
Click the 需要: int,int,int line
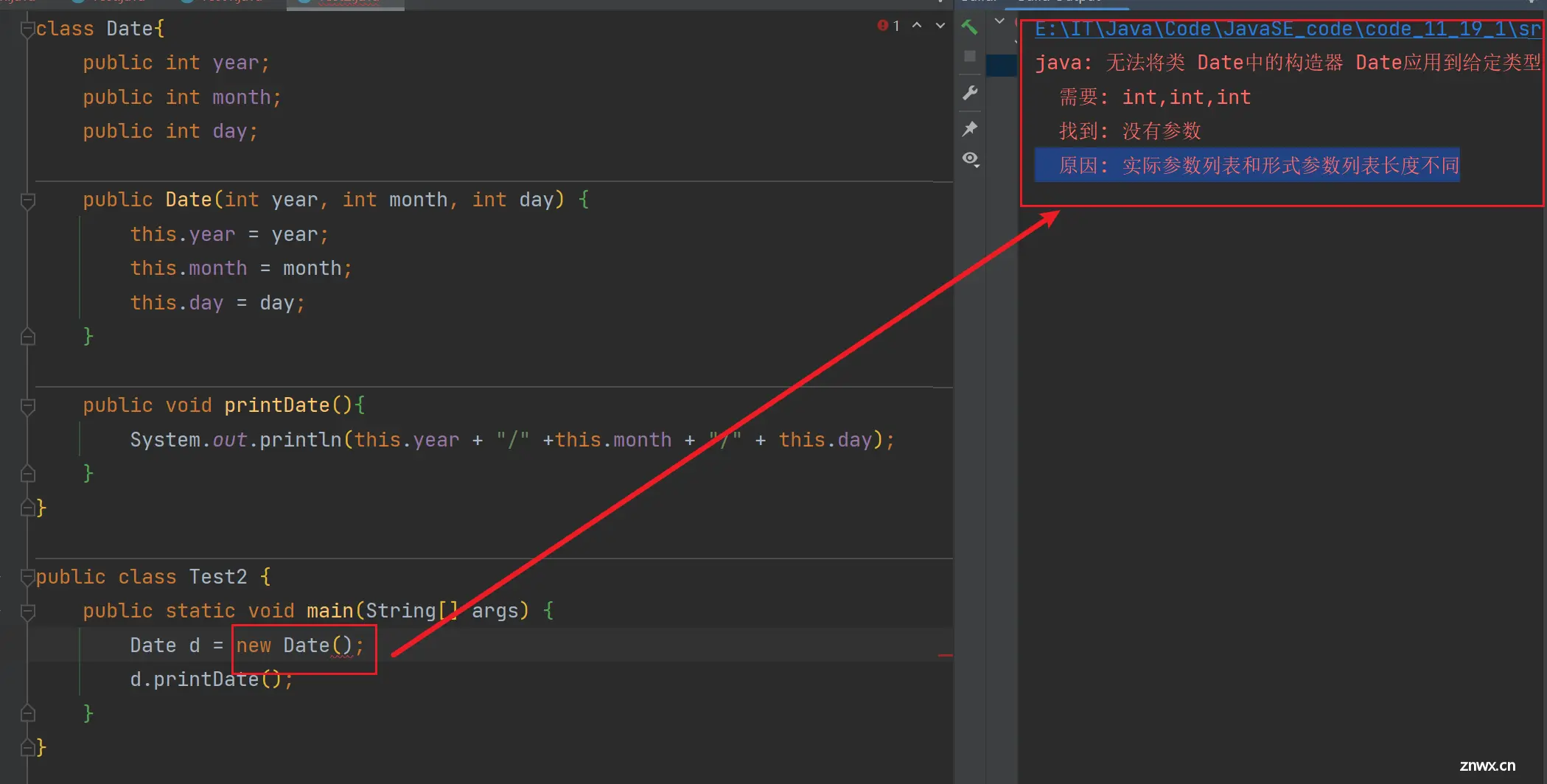[1155, 97]
